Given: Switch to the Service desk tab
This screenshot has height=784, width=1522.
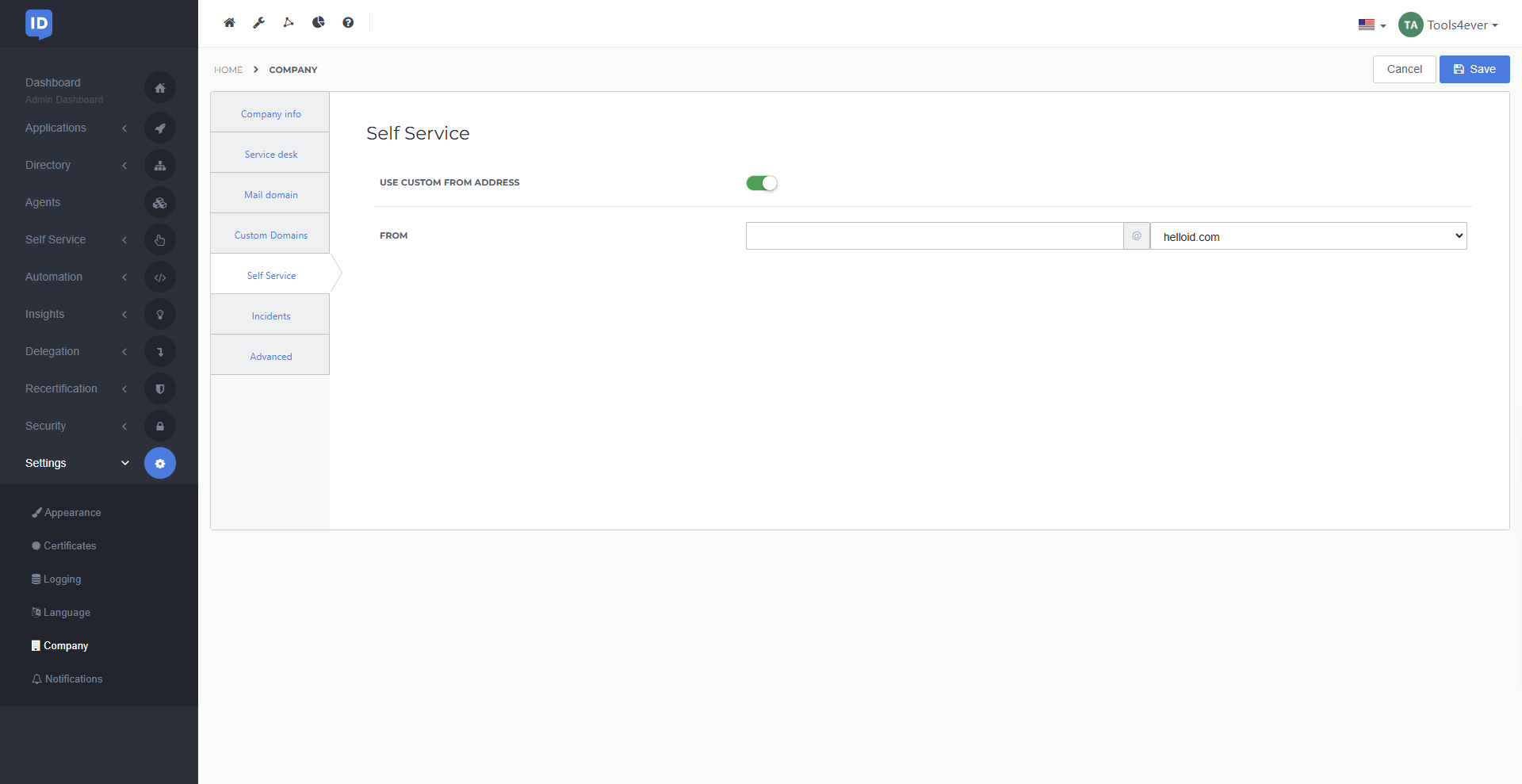Looking at the screenshot, I should pyautogui.click(x=270, y=154).
